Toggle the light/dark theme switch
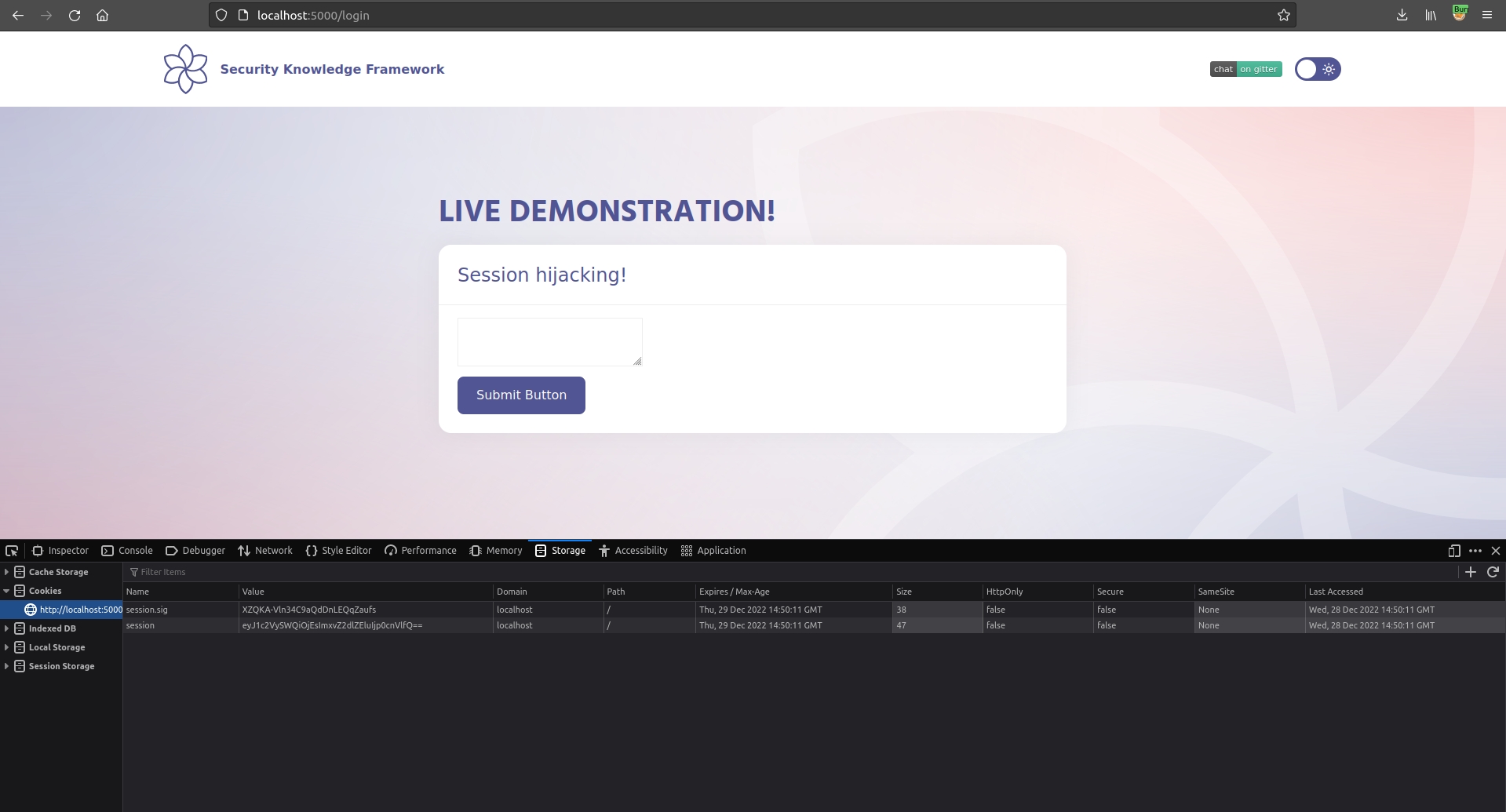This screenshot has width=1506, height=812. click(x=1317, y=69)
